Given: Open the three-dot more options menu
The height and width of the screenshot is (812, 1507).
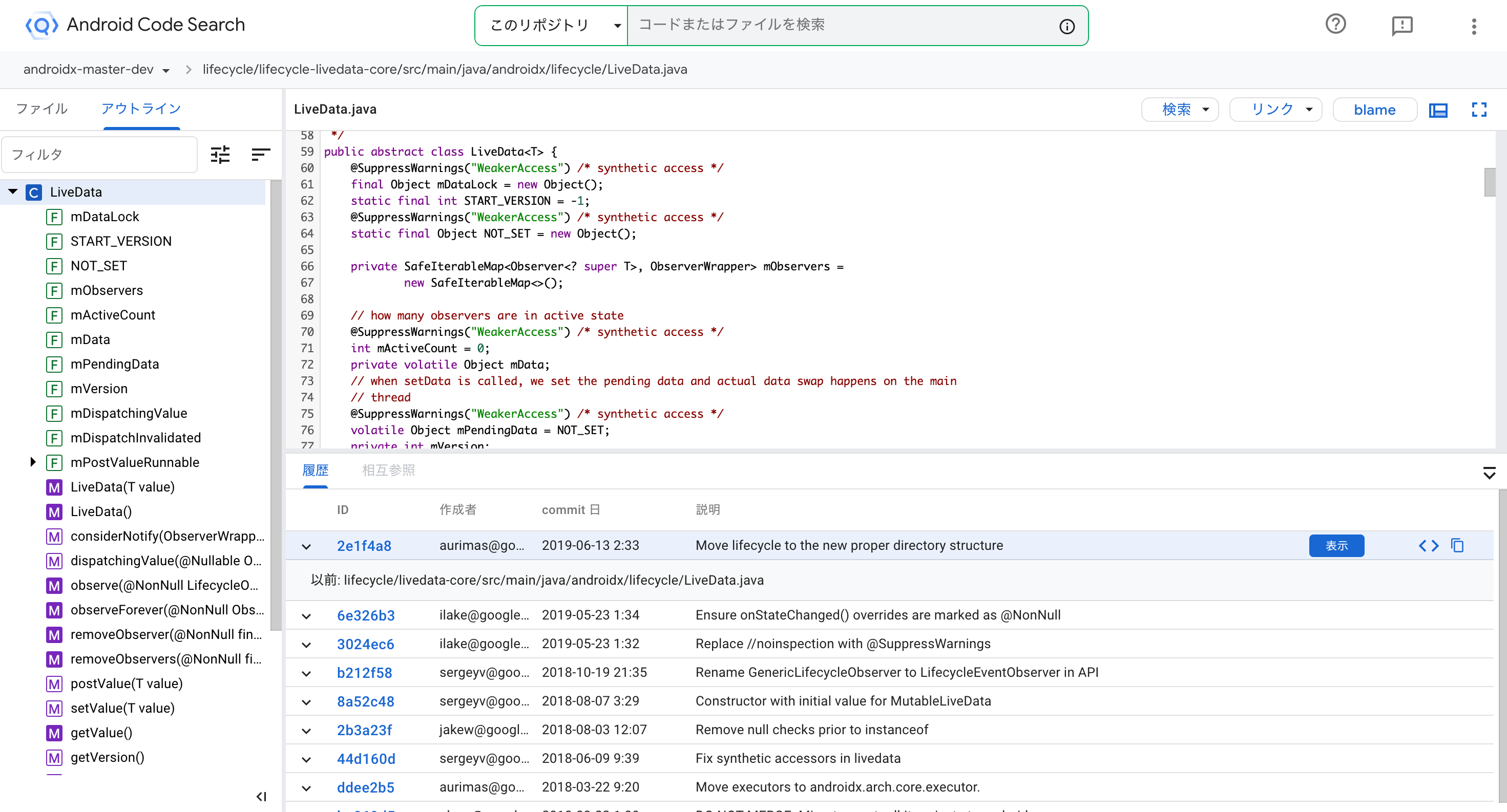Looking at the screenshot, I should (x=1474, y=26).
